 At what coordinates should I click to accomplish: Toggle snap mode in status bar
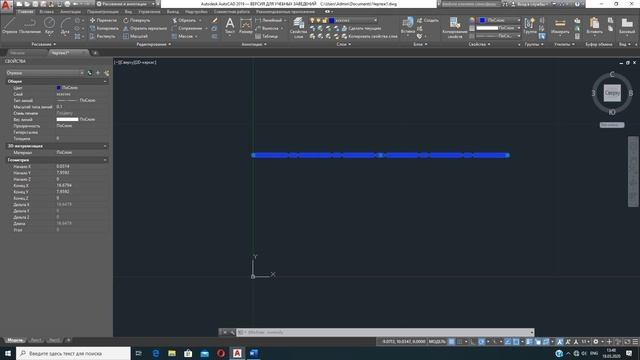coord(460,342)
